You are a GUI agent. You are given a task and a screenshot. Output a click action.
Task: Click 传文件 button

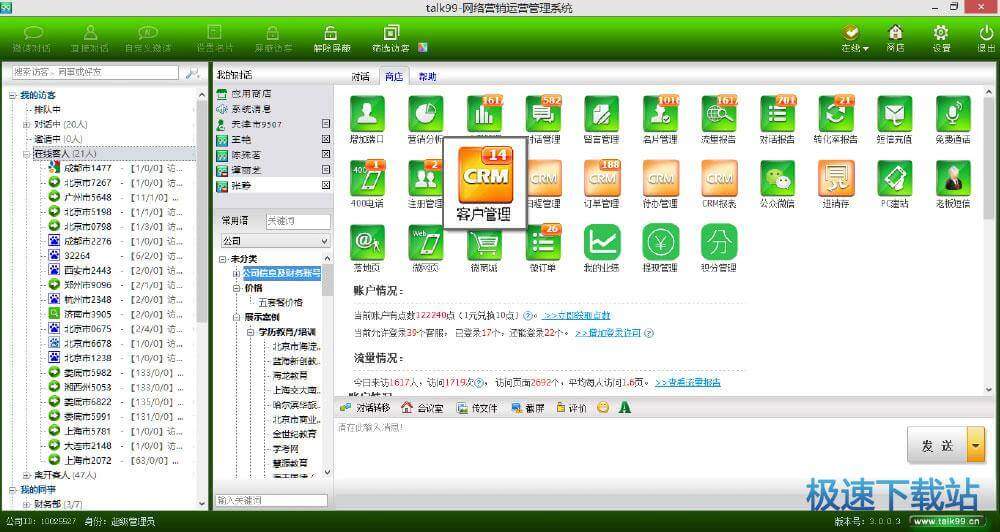coord(477,408)
